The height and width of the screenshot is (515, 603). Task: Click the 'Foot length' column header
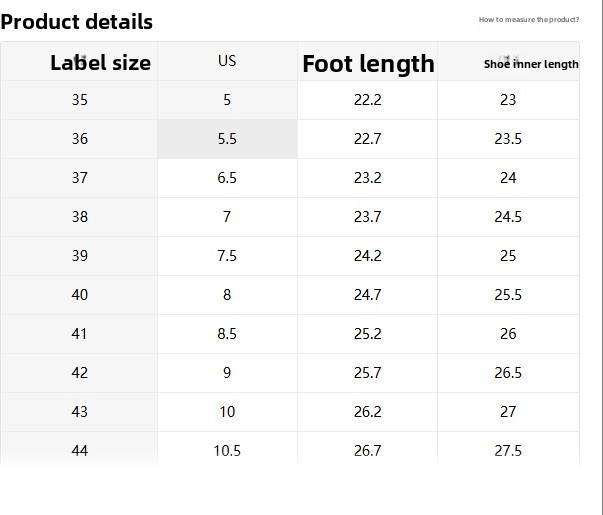[368, 64]
